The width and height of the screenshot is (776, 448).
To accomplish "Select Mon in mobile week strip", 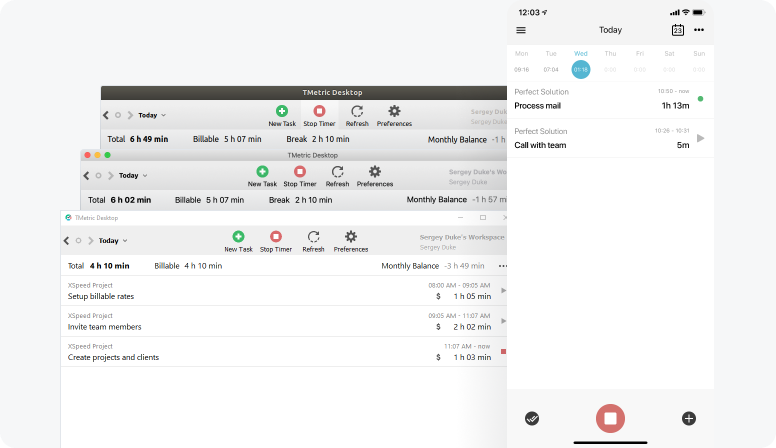I will (522, 61).
